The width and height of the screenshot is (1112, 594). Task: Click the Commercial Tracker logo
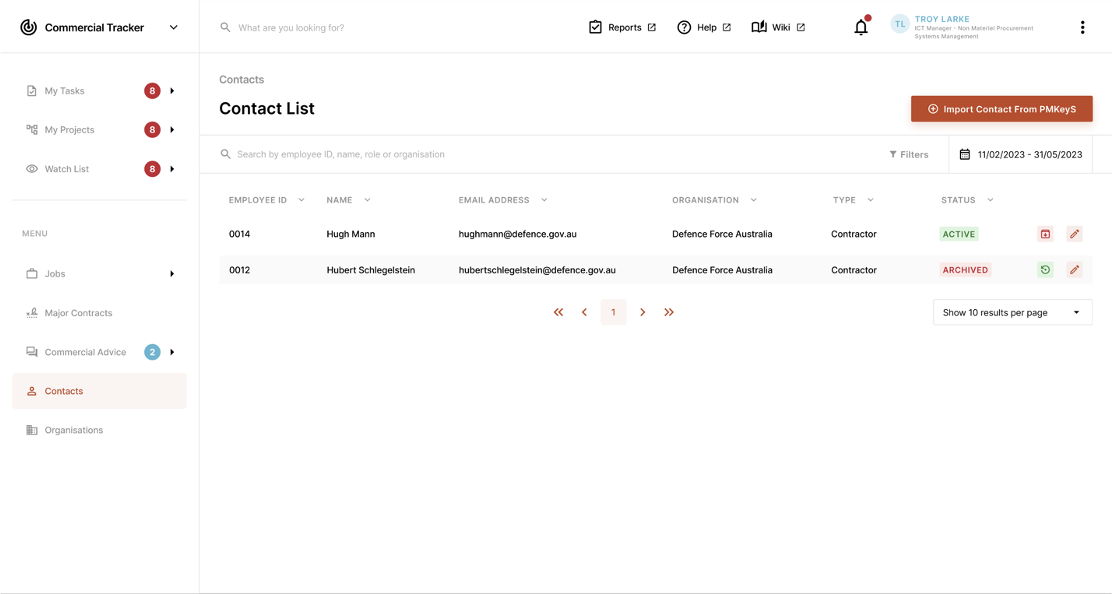pos(28,27)
